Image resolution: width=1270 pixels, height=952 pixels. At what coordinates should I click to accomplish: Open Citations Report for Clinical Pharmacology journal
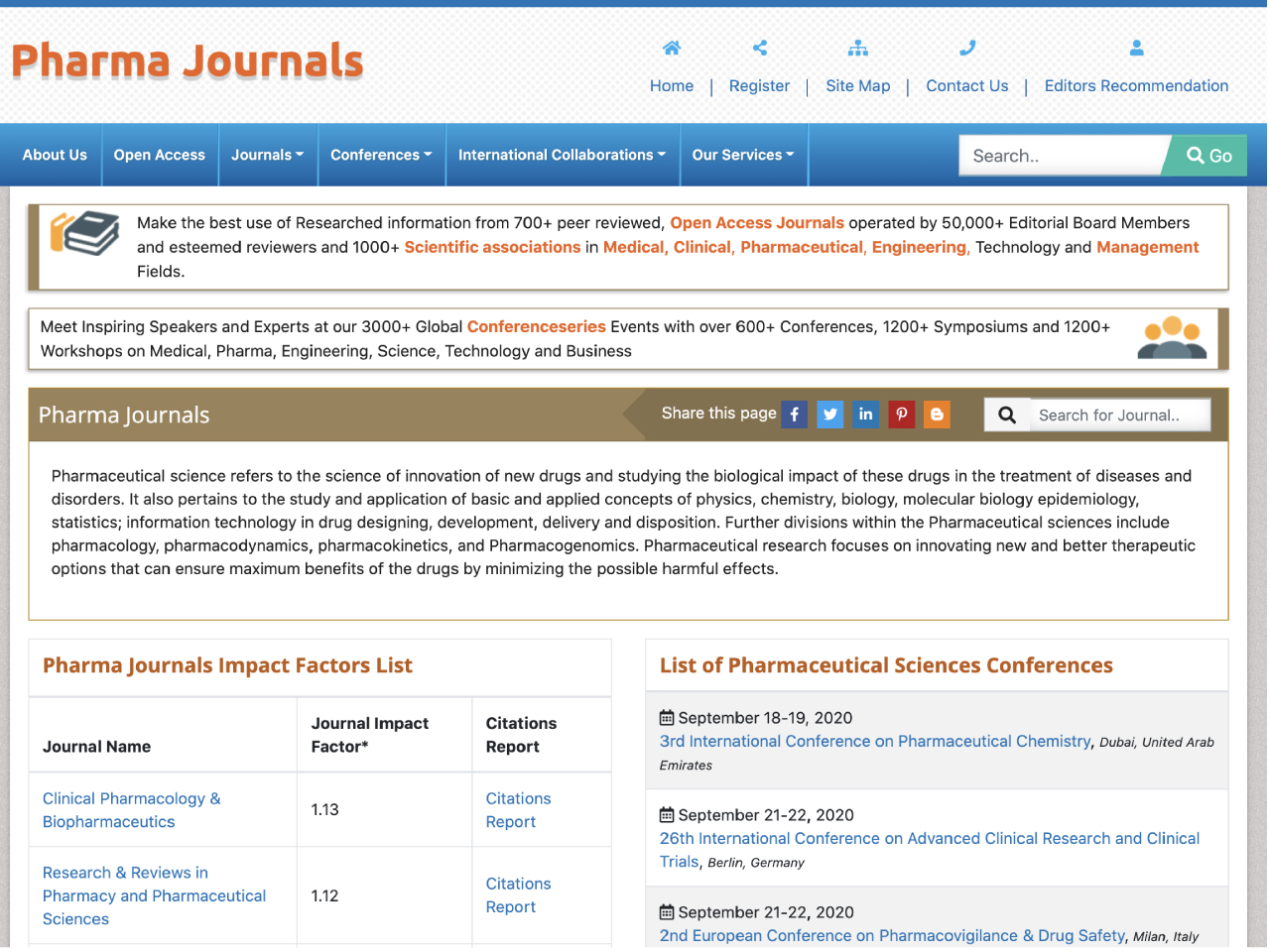point(518,810)
